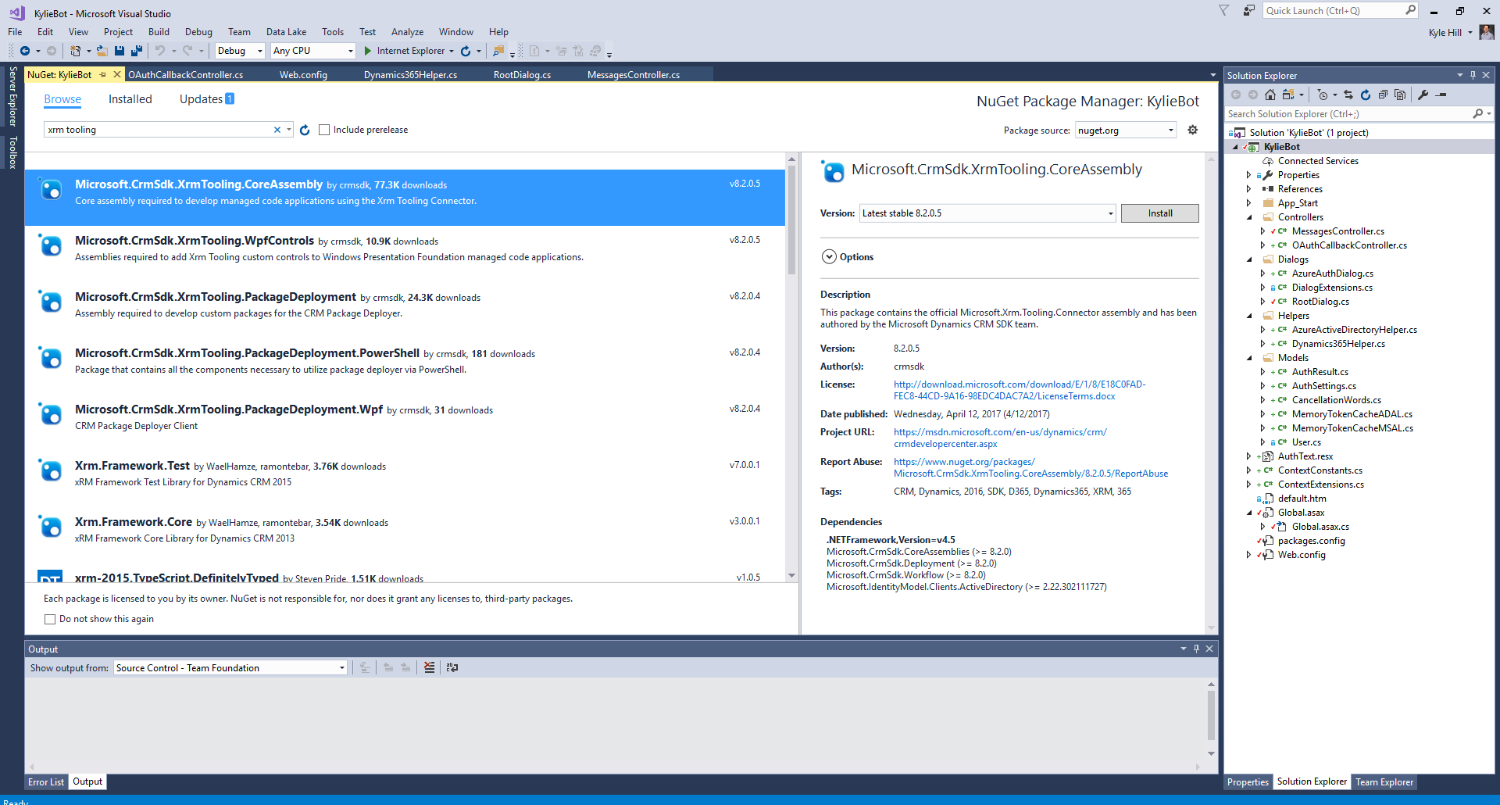Open the Package source nuget.org dropdown
1500x805 pixels.
coord(1126,130)
